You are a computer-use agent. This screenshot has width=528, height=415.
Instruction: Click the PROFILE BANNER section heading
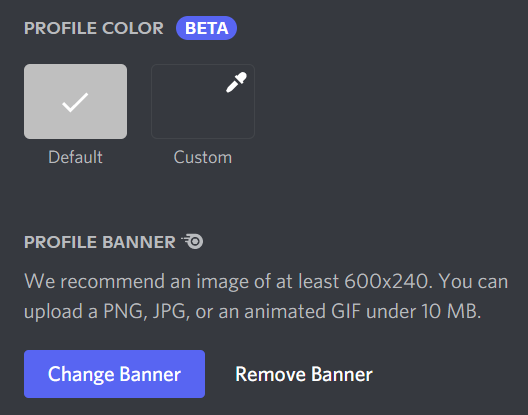100,242
